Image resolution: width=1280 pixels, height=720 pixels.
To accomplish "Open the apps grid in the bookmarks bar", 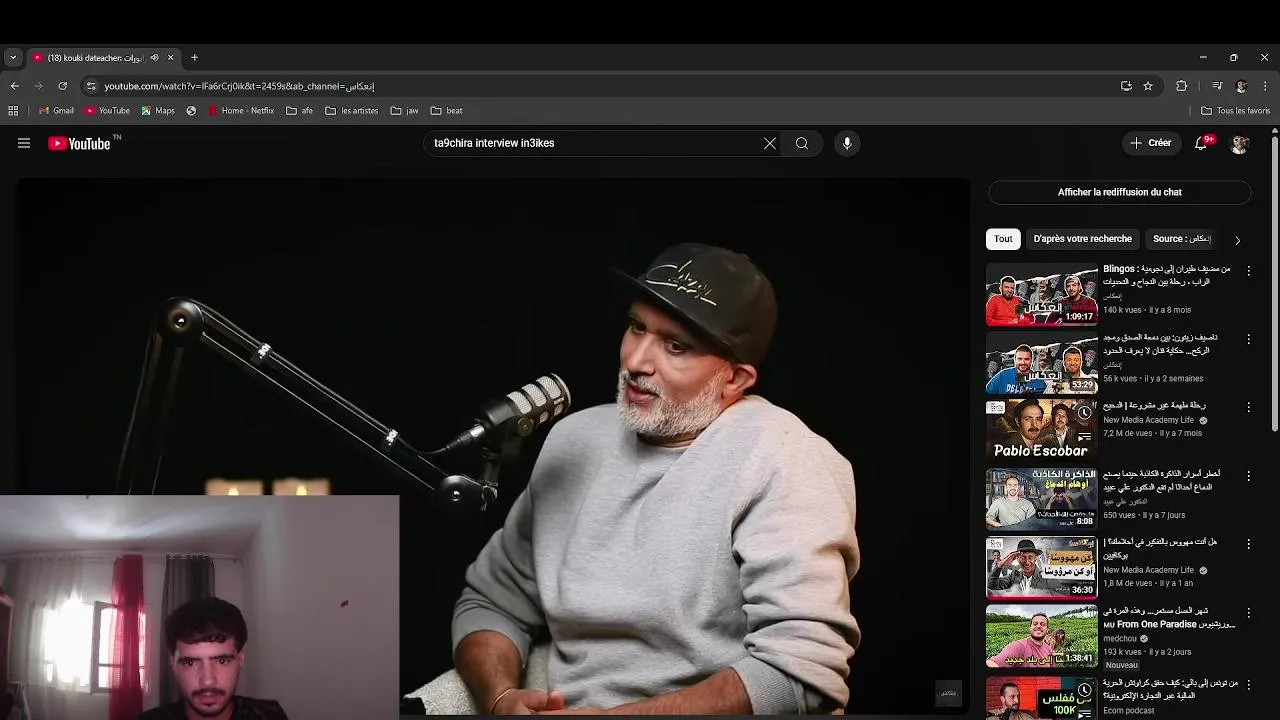I will (13, 111).
